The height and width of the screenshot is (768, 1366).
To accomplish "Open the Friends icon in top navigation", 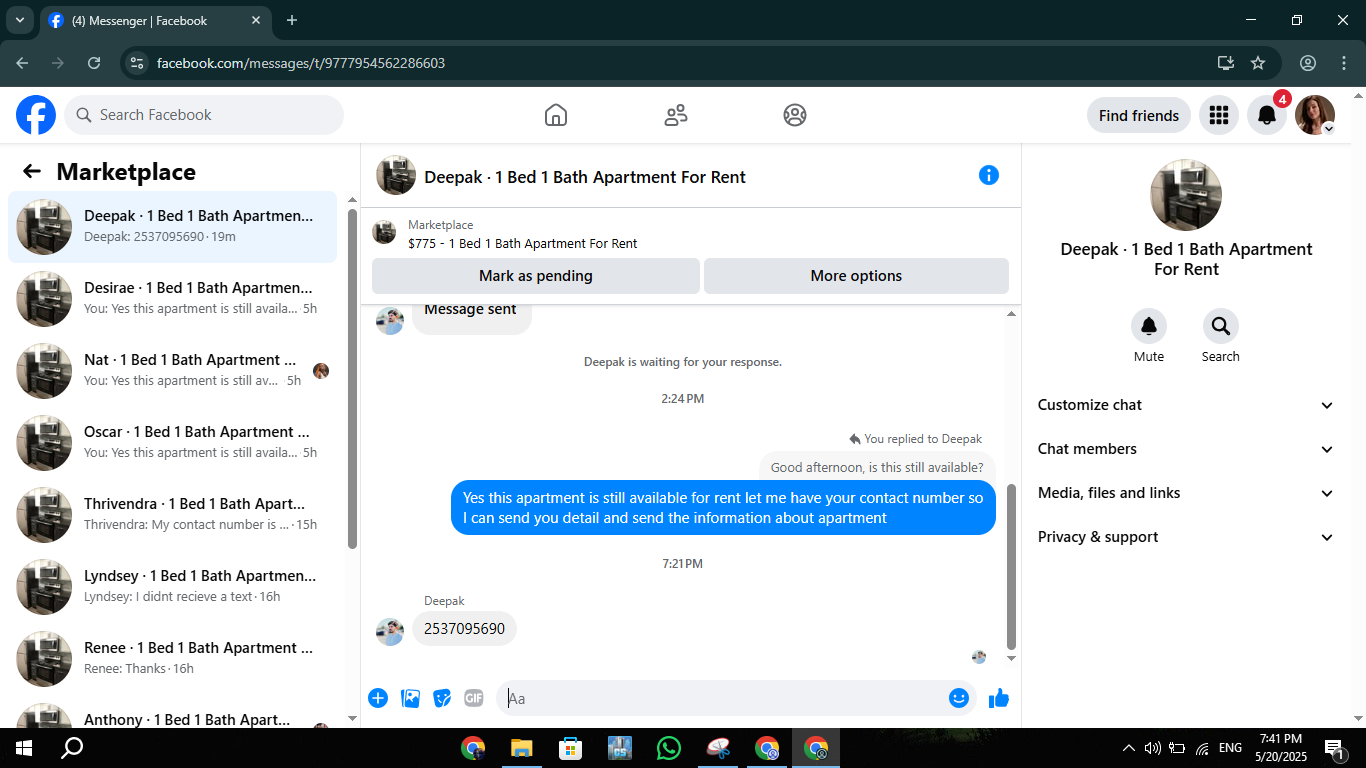I will (x=676, y=115).
